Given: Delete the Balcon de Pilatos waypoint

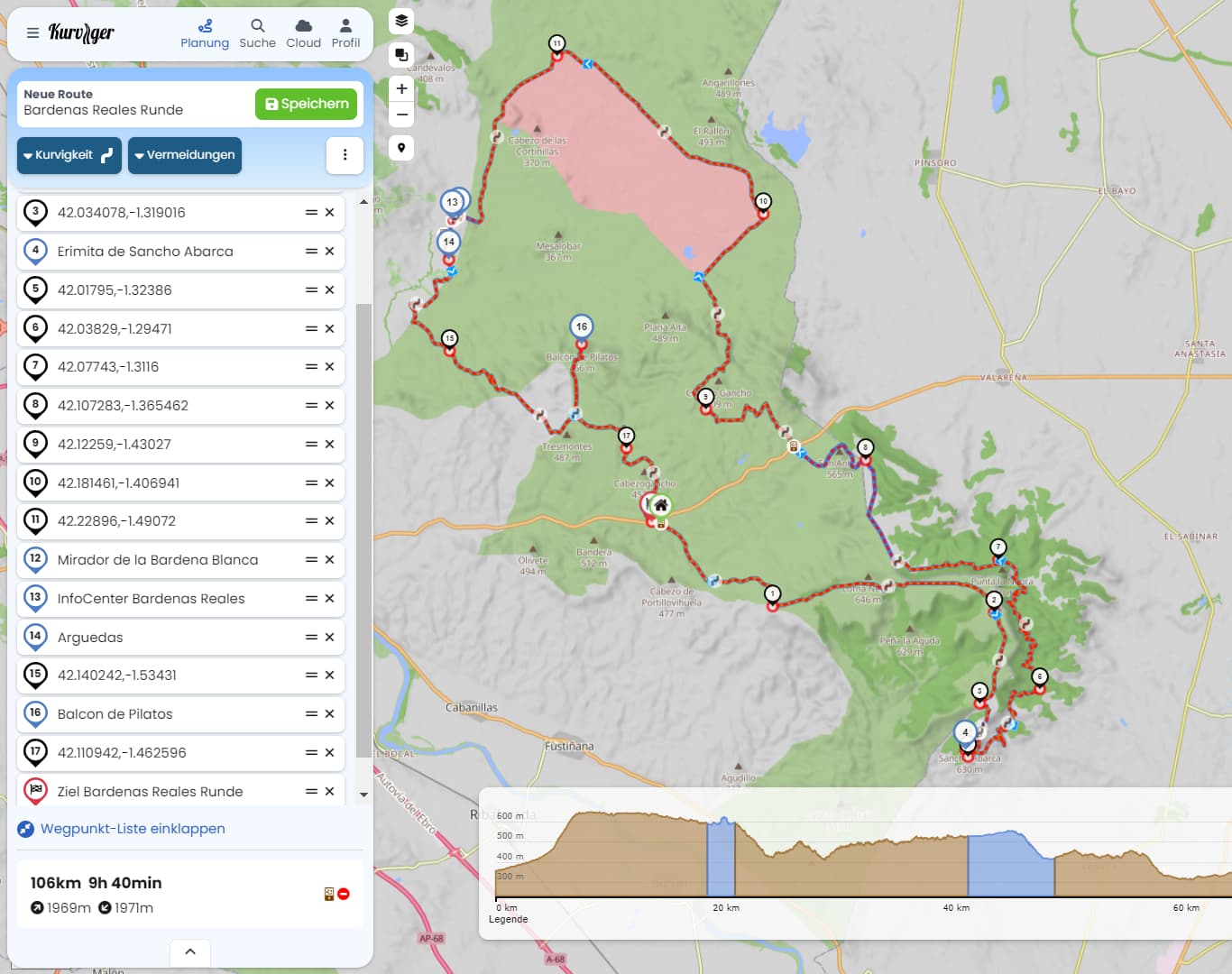Looking at the screenshot, I should pyautogui.click(x=330, y=714).
